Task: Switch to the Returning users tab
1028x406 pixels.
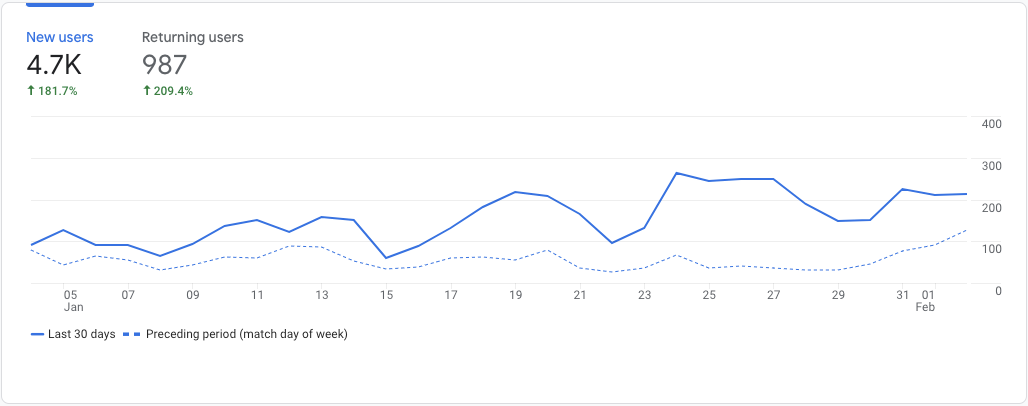Action: (x=192, y=37)
